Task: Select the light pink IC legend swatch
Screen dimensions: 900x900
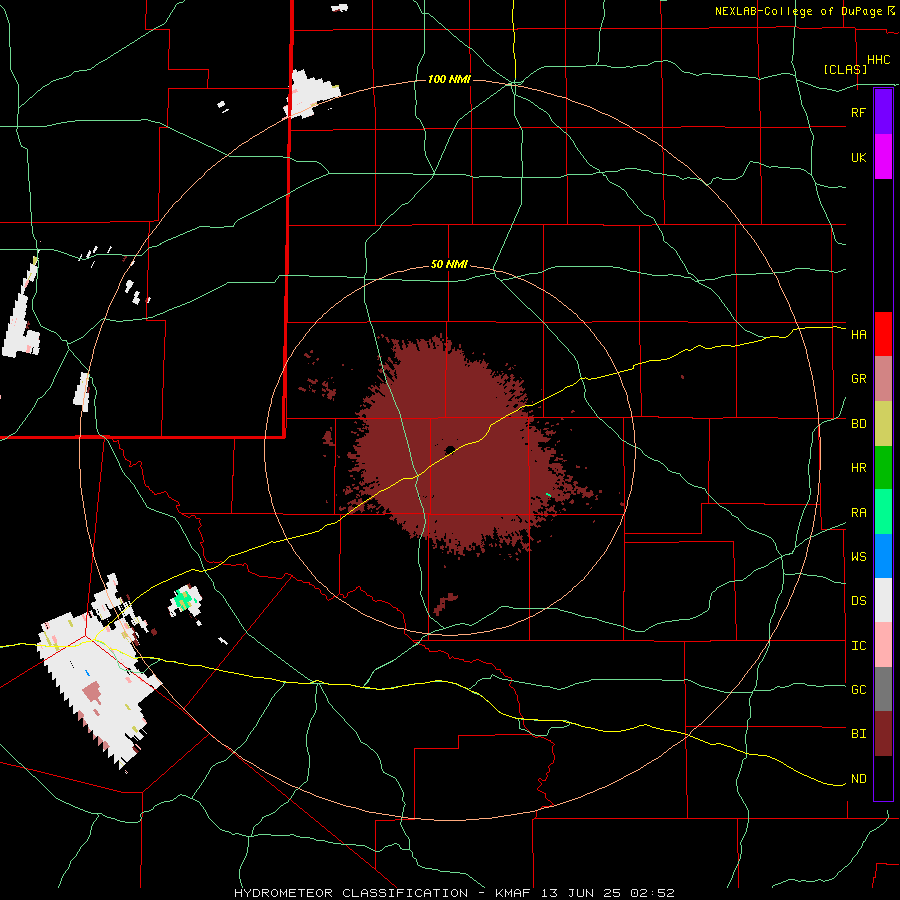Action: tap(883, 645)
